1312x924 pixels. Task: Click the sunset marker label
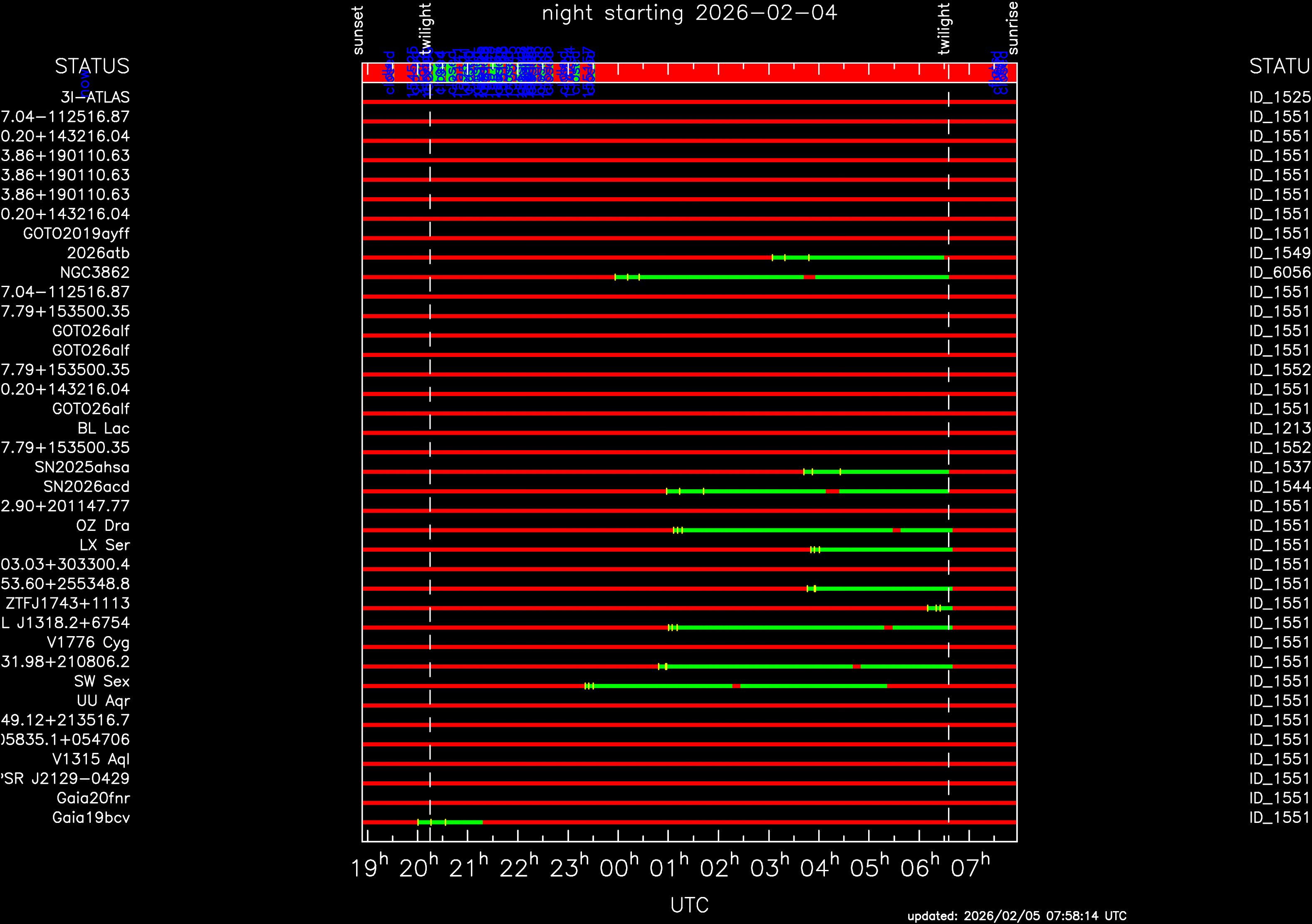[x=358, y=30]
